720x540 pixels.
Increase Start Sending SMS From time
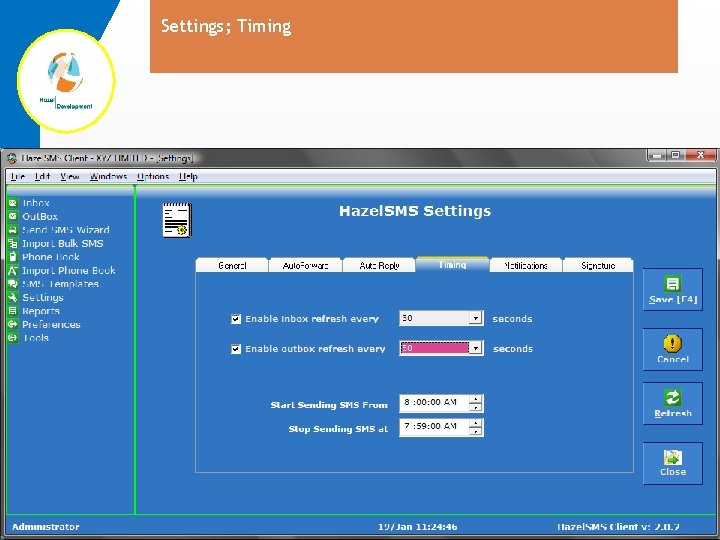point(476,399)
